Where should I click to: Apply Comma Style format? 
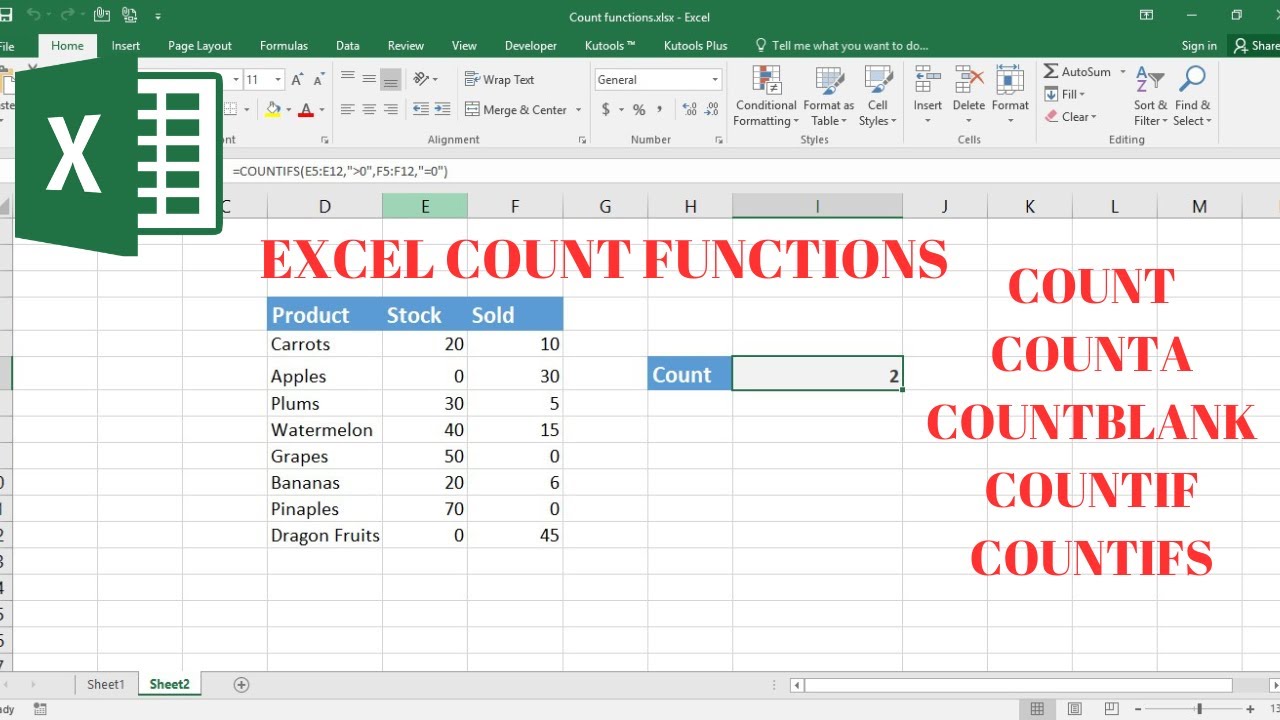(x=660, y=110)
